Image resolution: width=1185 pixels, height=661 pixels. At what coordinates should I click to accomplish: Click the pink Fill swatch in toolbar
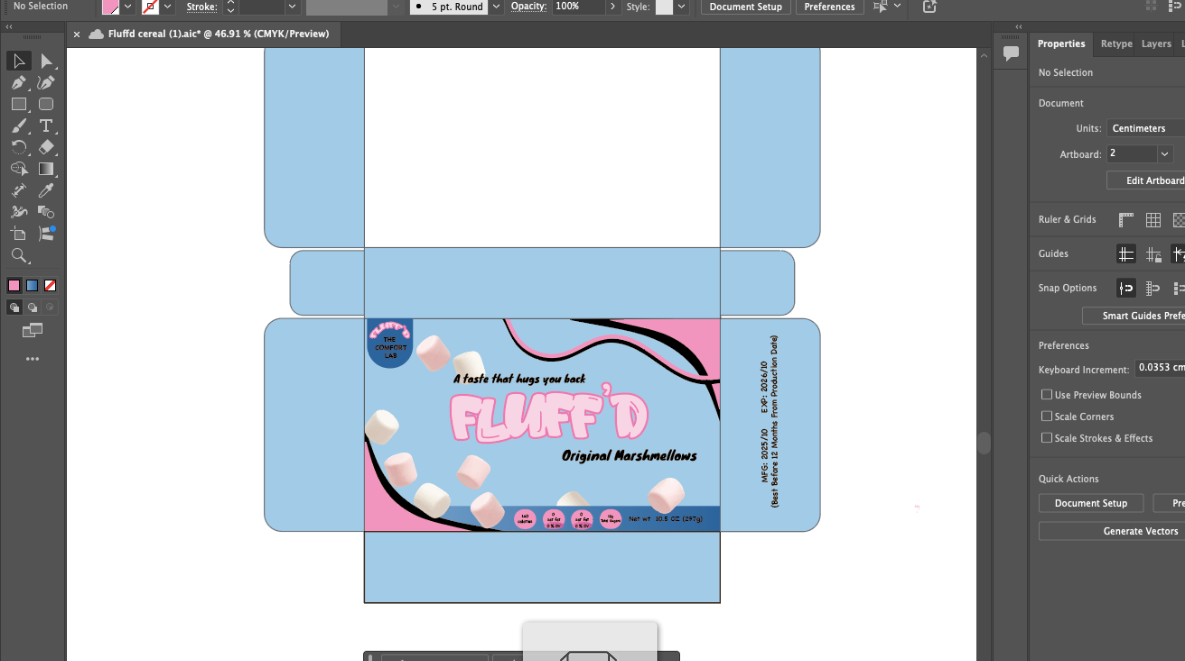(14, 286)
